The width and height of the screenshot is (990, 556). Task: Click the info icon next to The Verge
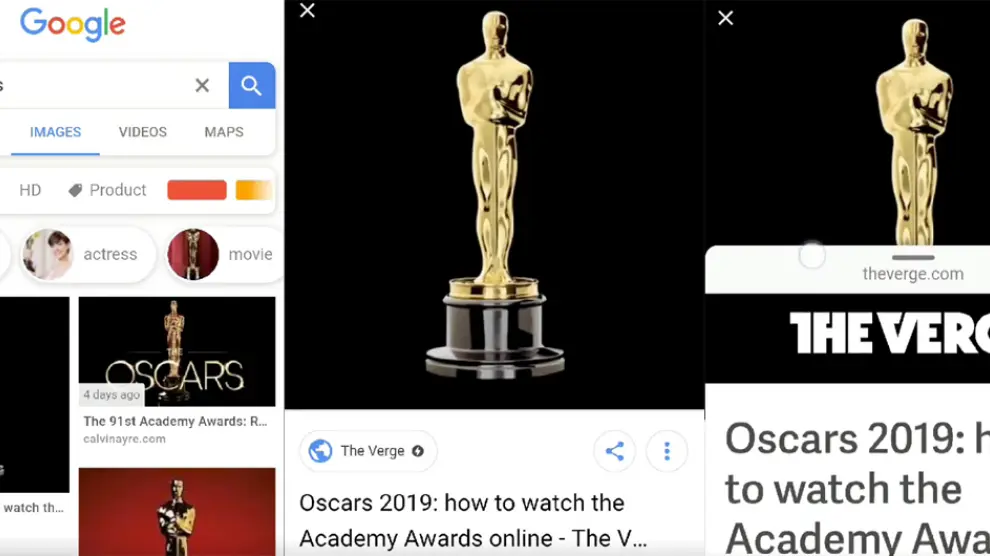pos(418,451)
